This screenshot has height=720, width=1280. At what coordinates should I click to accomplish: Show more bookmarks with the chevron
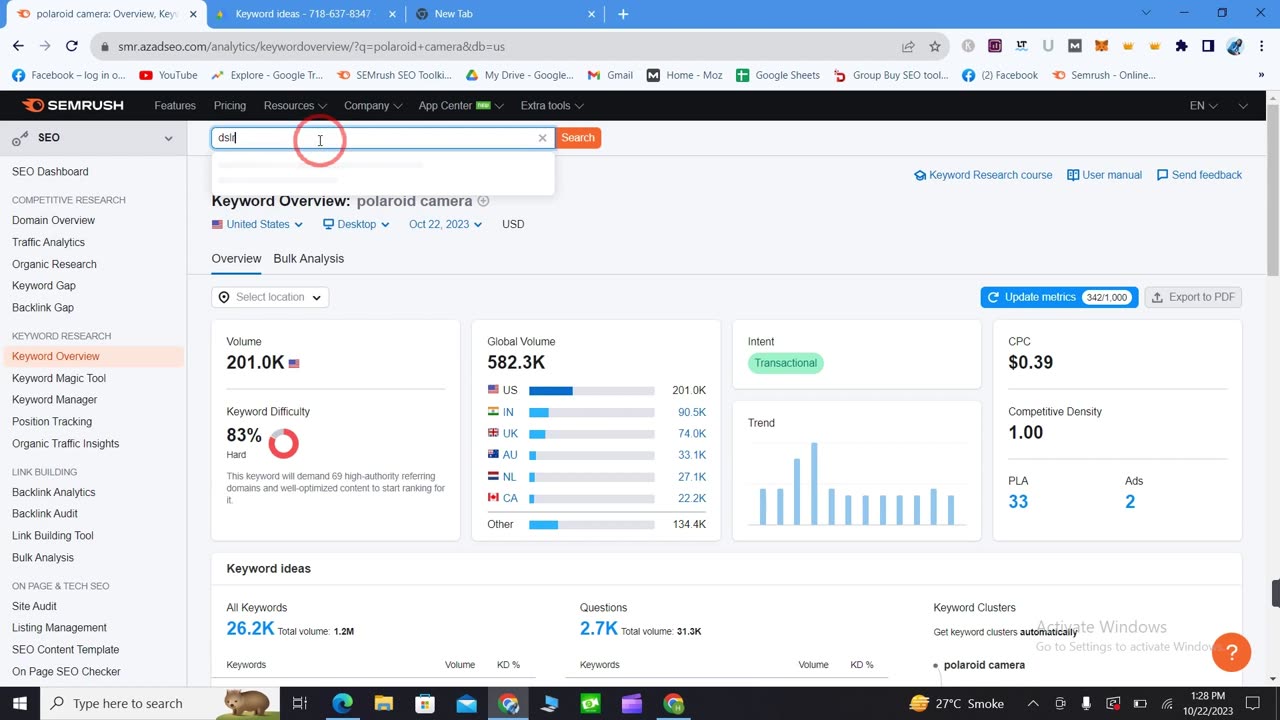tap(1261, 75)
